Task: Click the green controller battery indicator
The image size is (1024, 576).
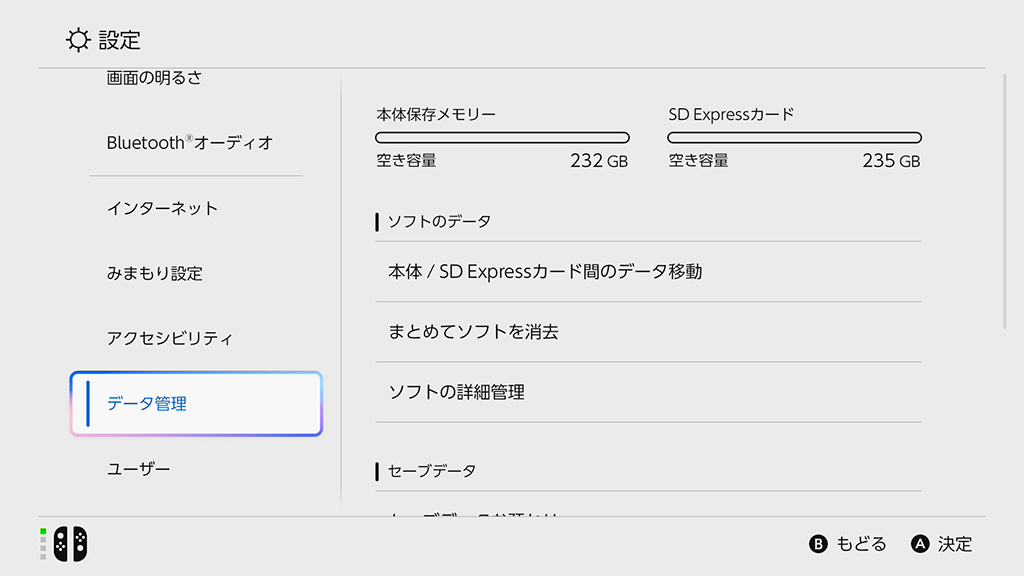Action: click(43, 531)
